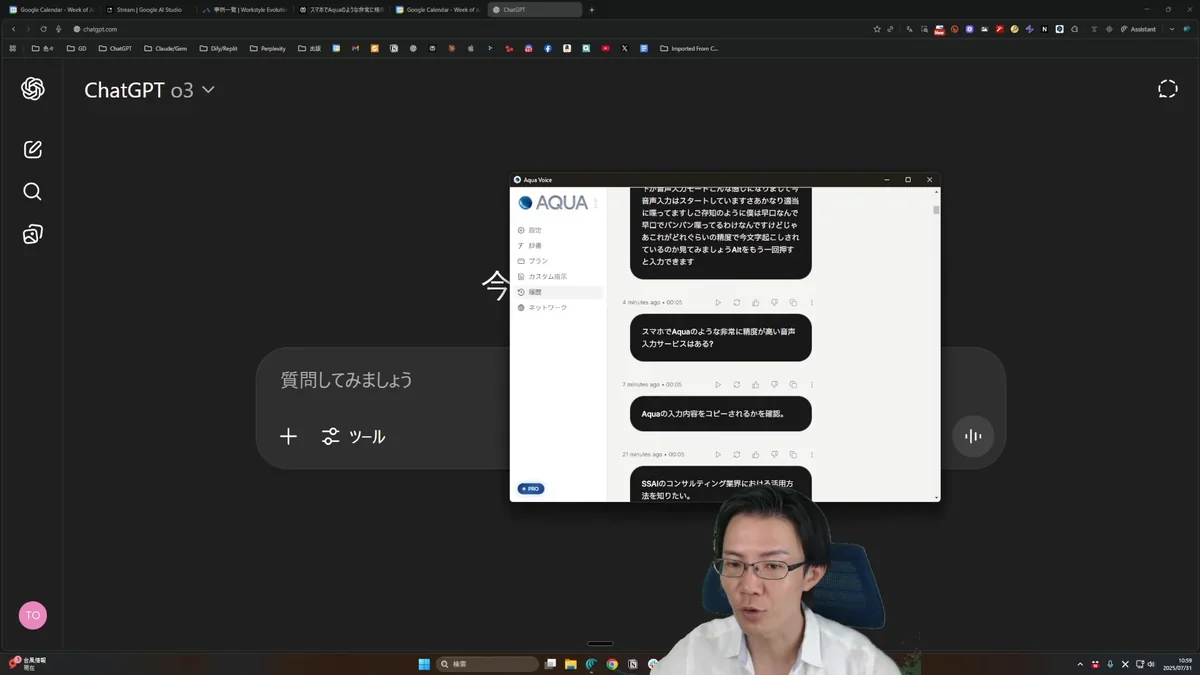Viewport: 1200px width, 675px height.
Task: Open the Dify/Replit bookmarks folder
Action: point(218,48)
